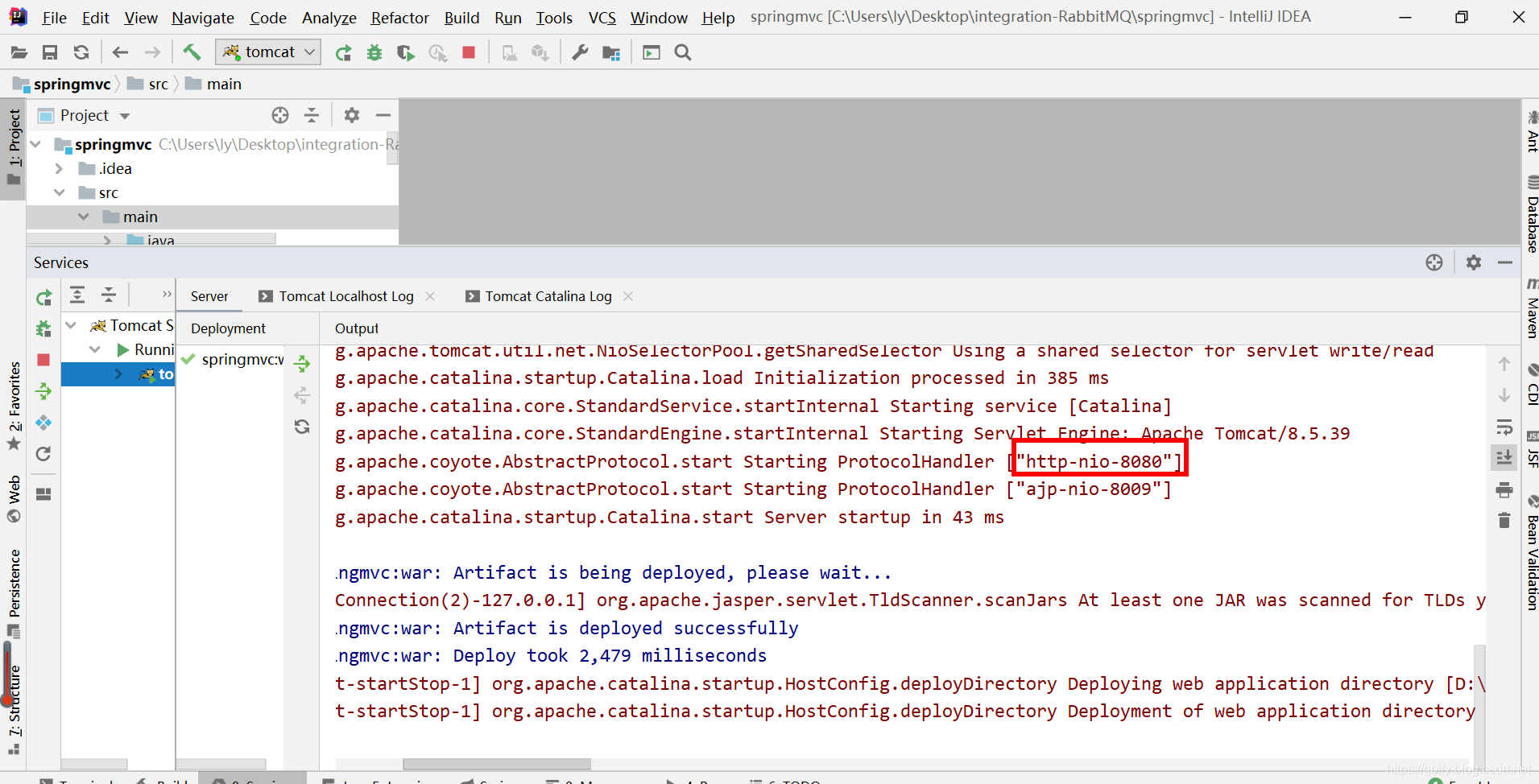Open the Project view type dropdown
1539x784 pixels.
click(125, 116)
